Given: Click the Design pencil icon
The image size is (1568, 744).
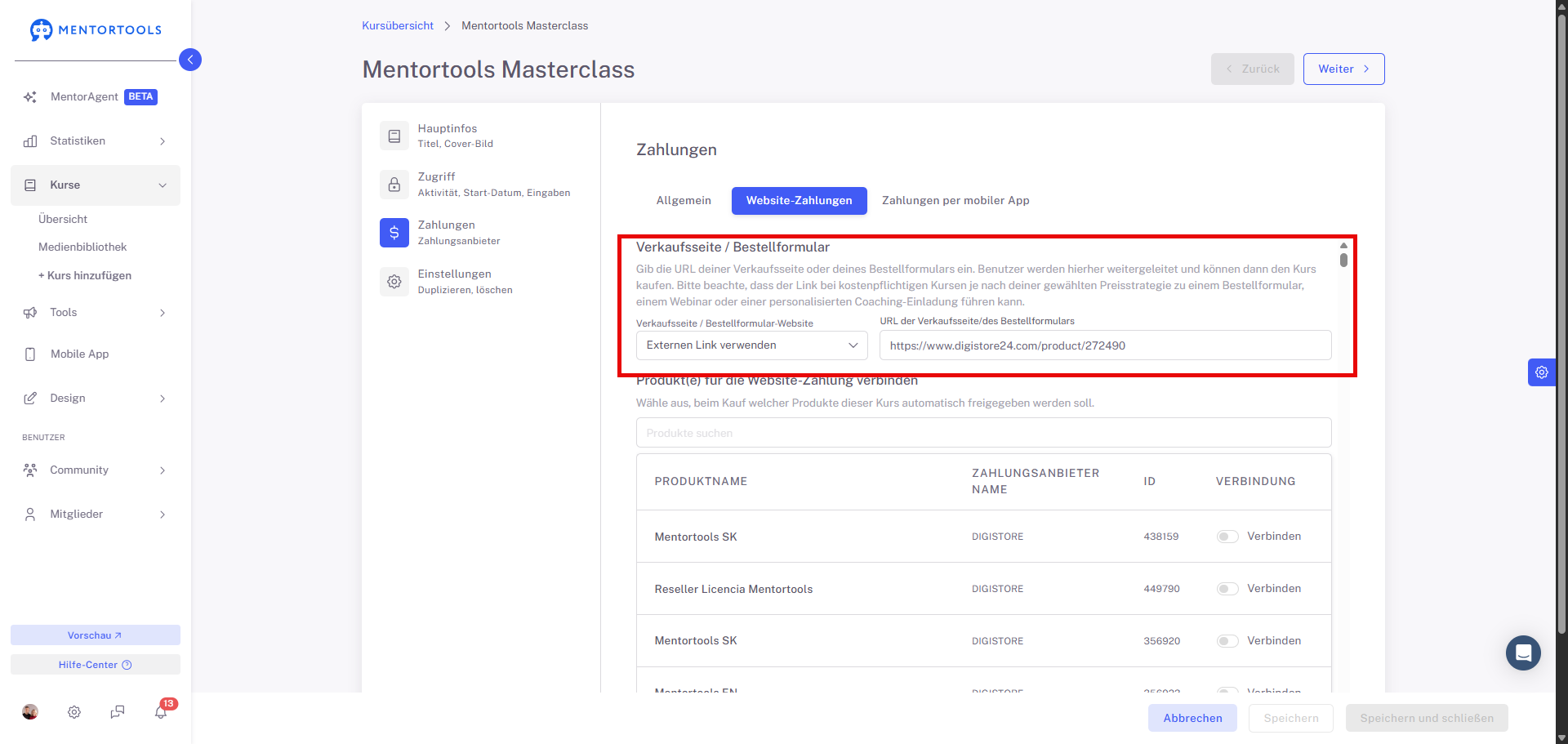Looking at the screenshot, I should click(30, 399).
